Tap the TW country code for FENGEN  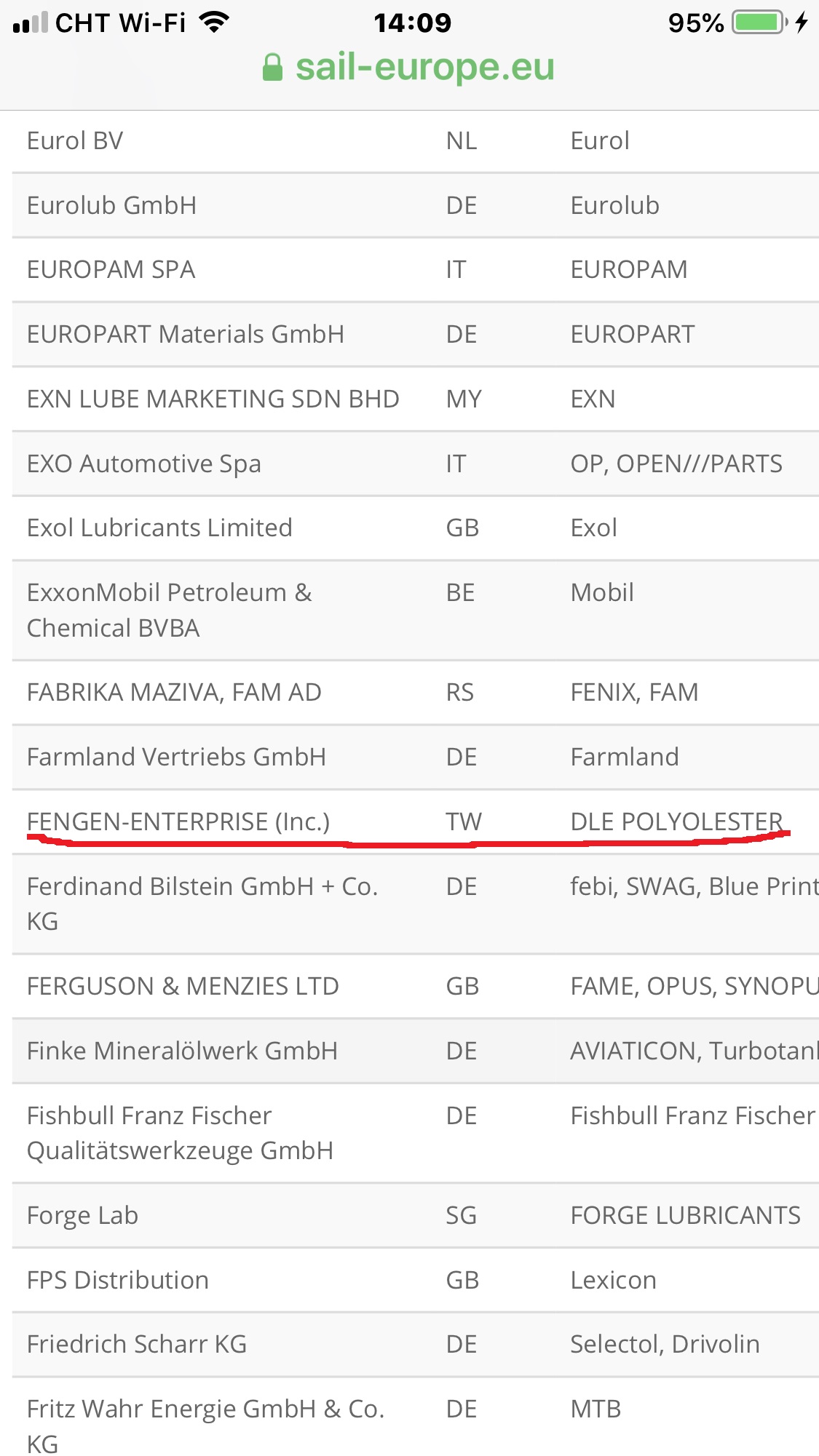coord(464,822)
